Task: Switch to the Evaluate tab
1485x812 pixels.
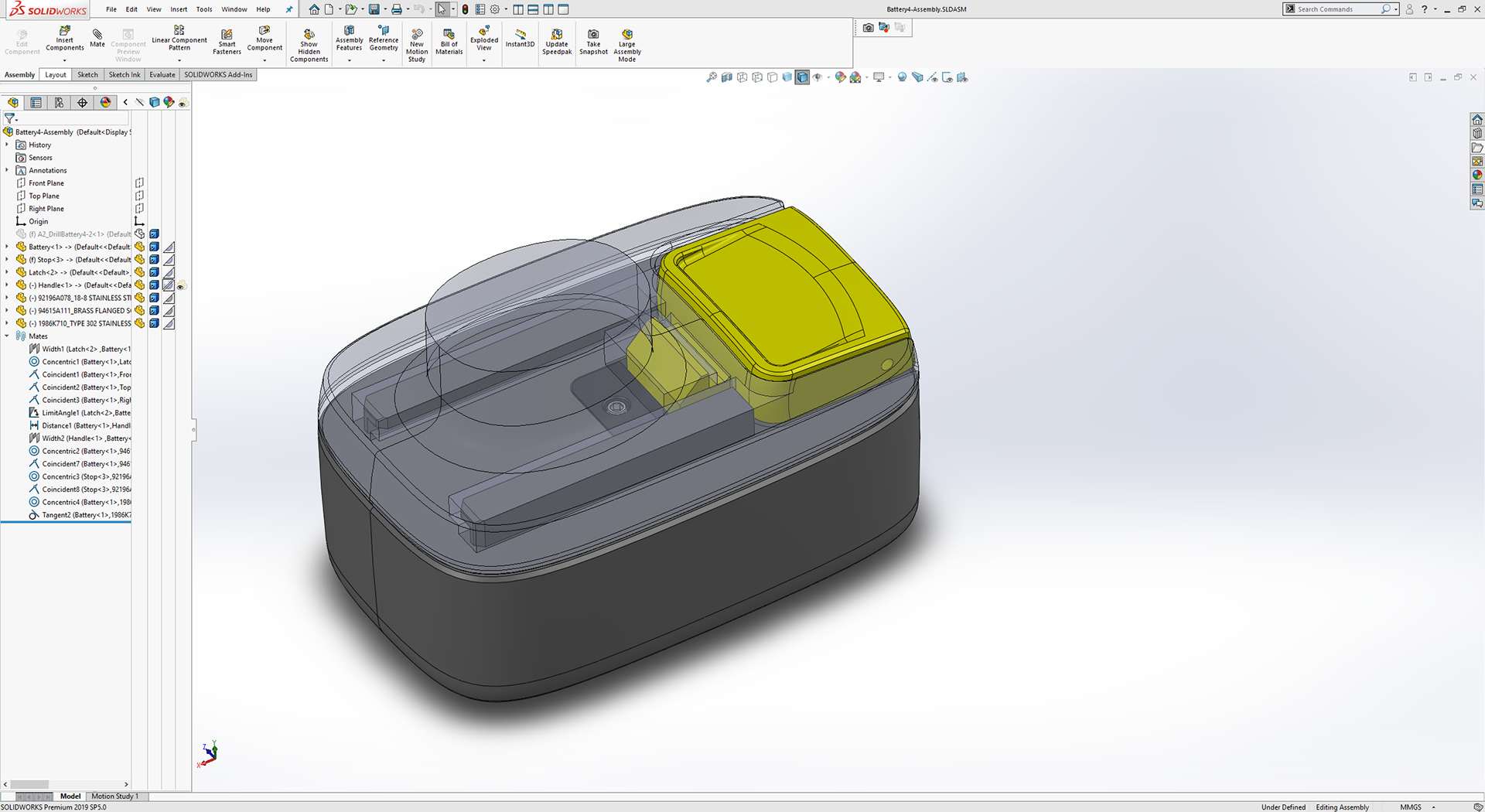Action: [162, 75]
